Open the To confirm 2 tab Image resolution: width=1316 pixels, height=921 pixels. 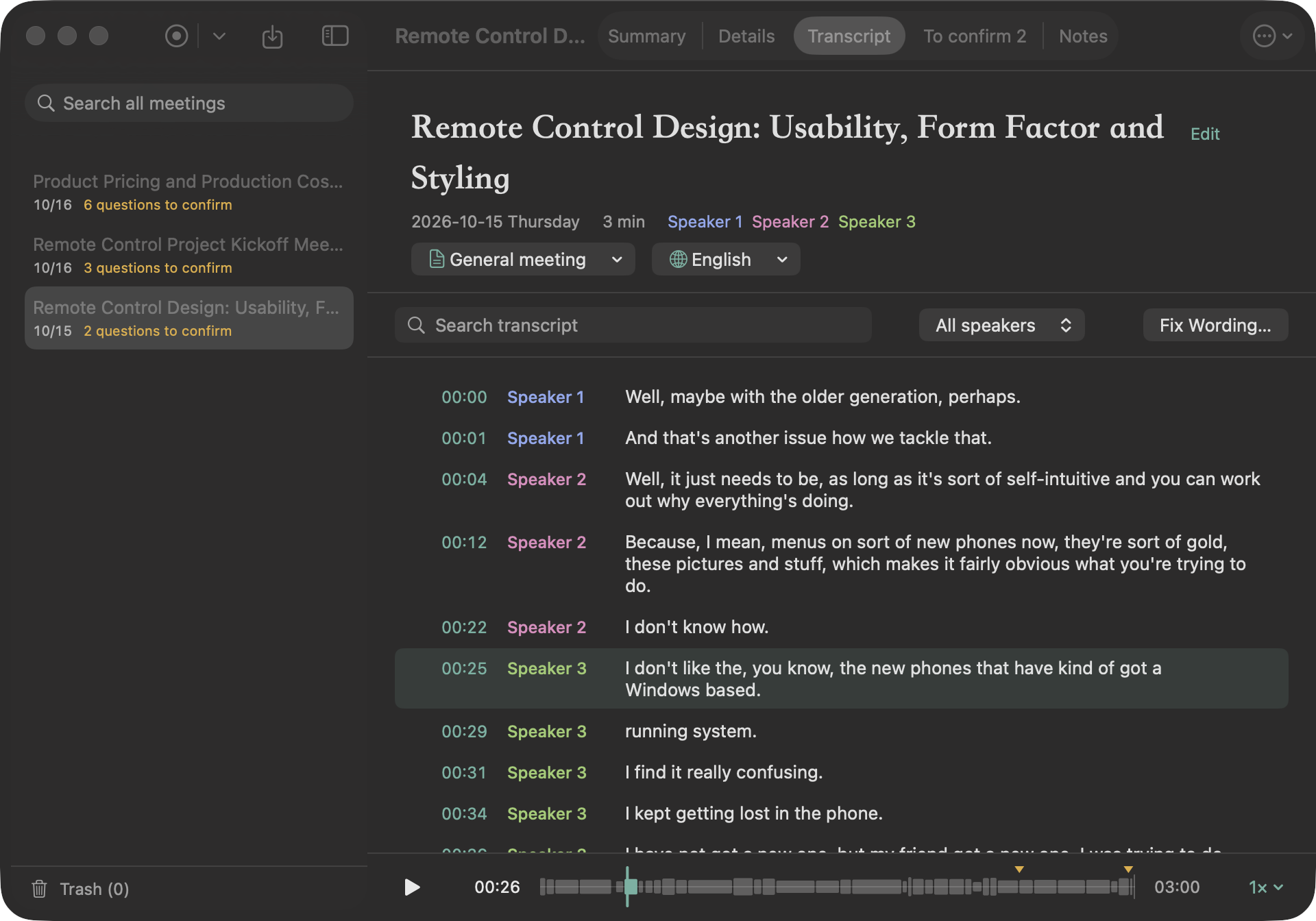(975, 36)
